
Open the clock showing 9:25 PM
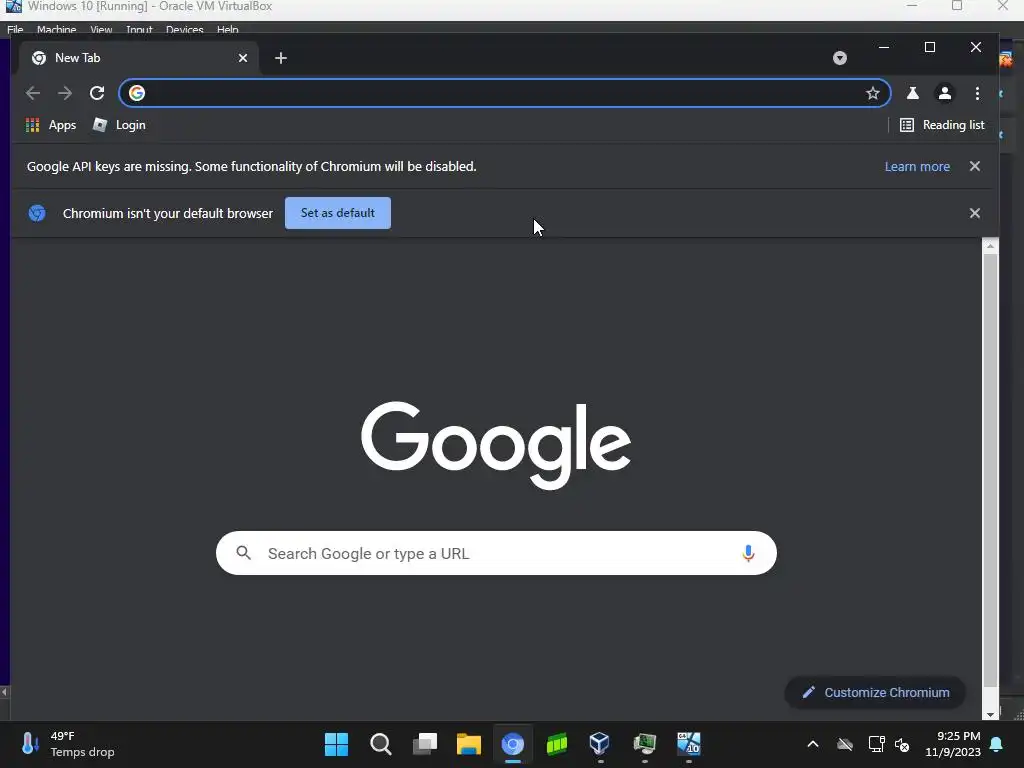point(953,744)
